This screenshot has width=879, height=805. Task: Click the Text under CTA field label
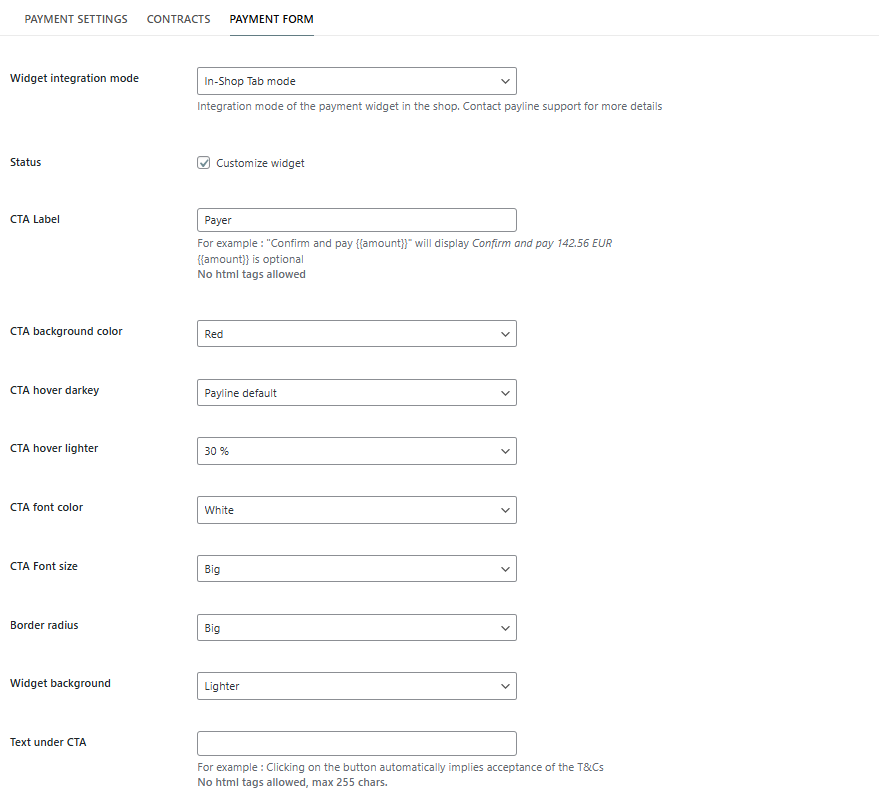tap(48, 742)
